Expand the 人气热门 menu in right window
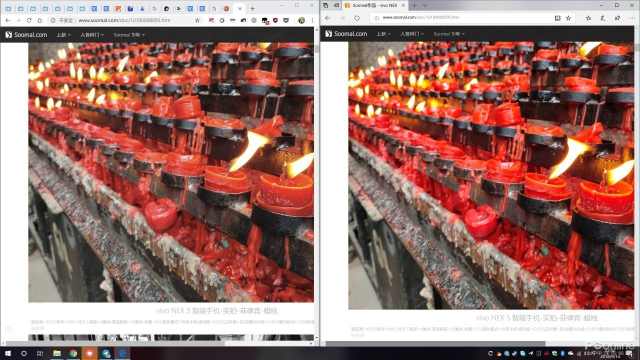The image size is (640, 360). (x=412, y=34)
